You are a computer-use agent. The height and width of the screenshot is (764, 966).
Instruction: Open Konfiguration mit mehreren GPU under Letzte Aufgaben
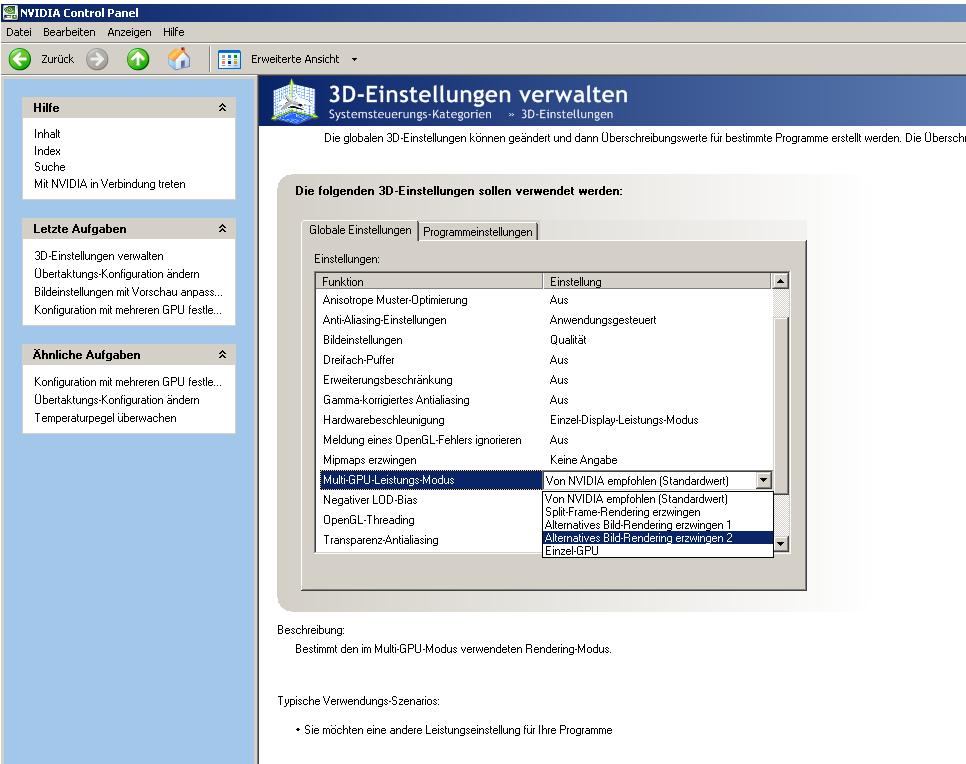[128, 309]
